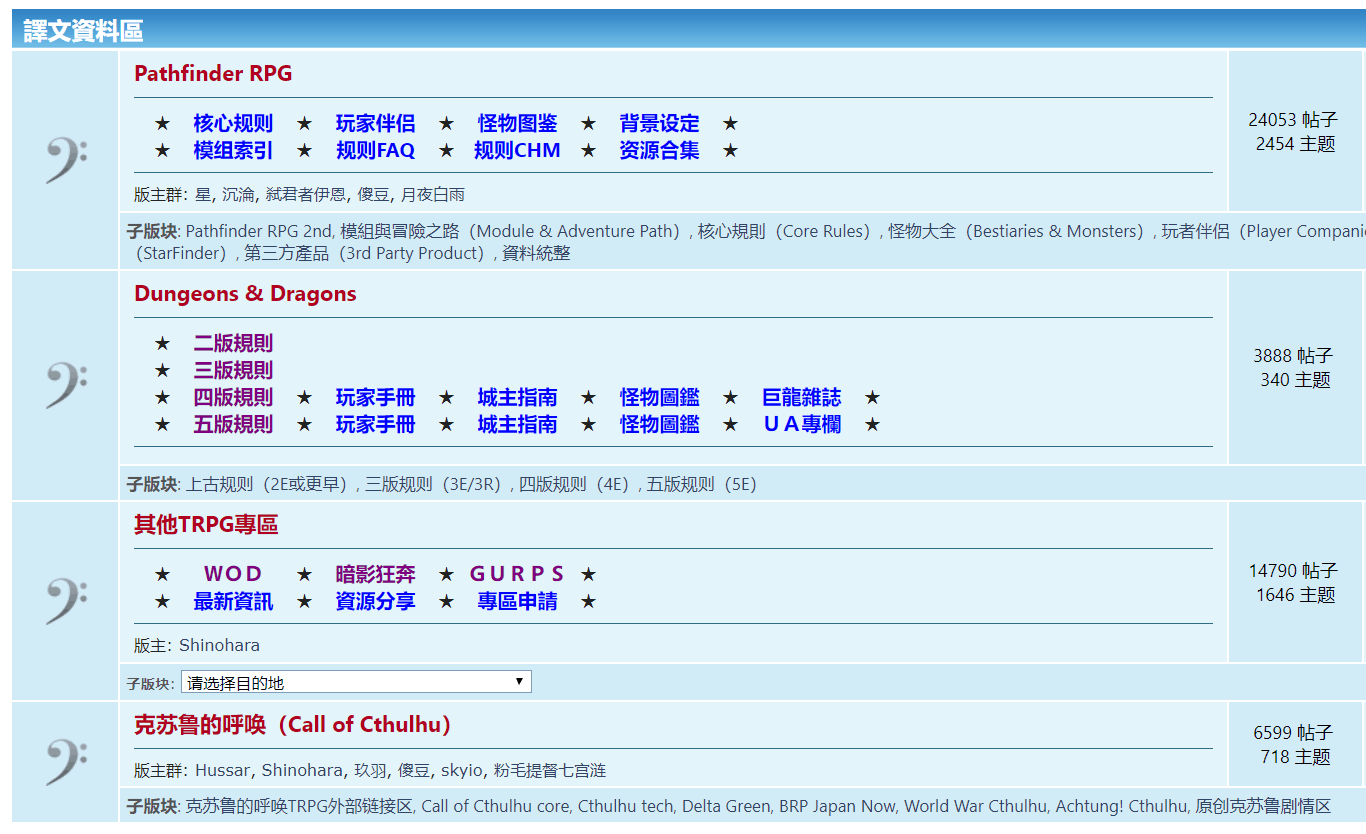Open the 巨龍雜誌 link
Image resolution: width=1366 pixels, height=834 pixels.
pyautogui.click(x=801, y=398)
